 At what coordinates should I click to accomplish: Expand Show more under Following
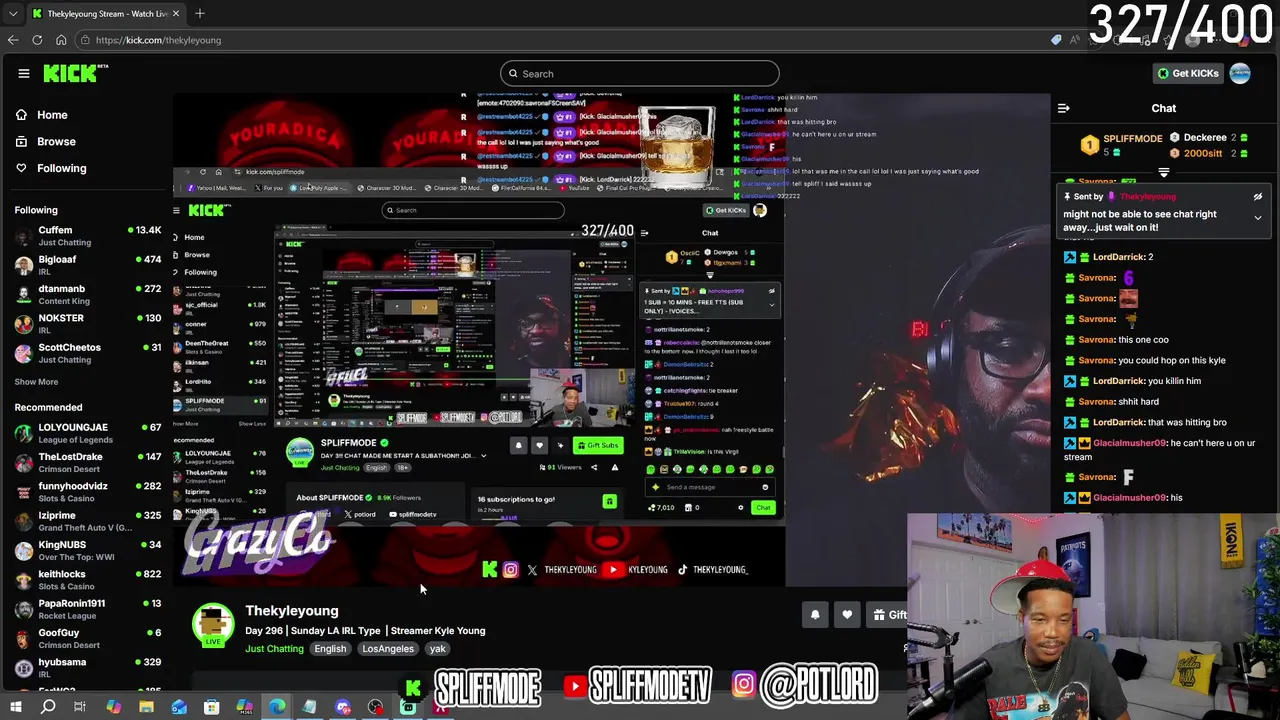coord(36,382)
